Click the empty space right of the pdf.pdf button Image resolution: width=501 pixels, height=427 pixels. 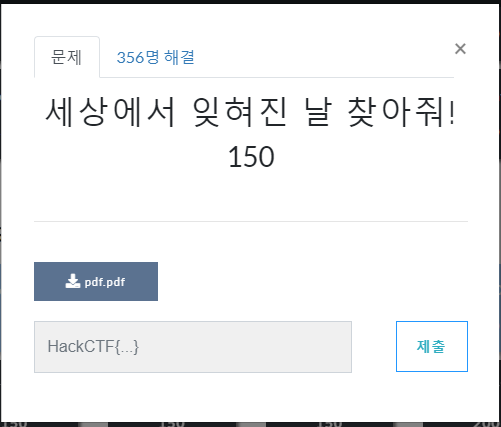coord(313,281)
